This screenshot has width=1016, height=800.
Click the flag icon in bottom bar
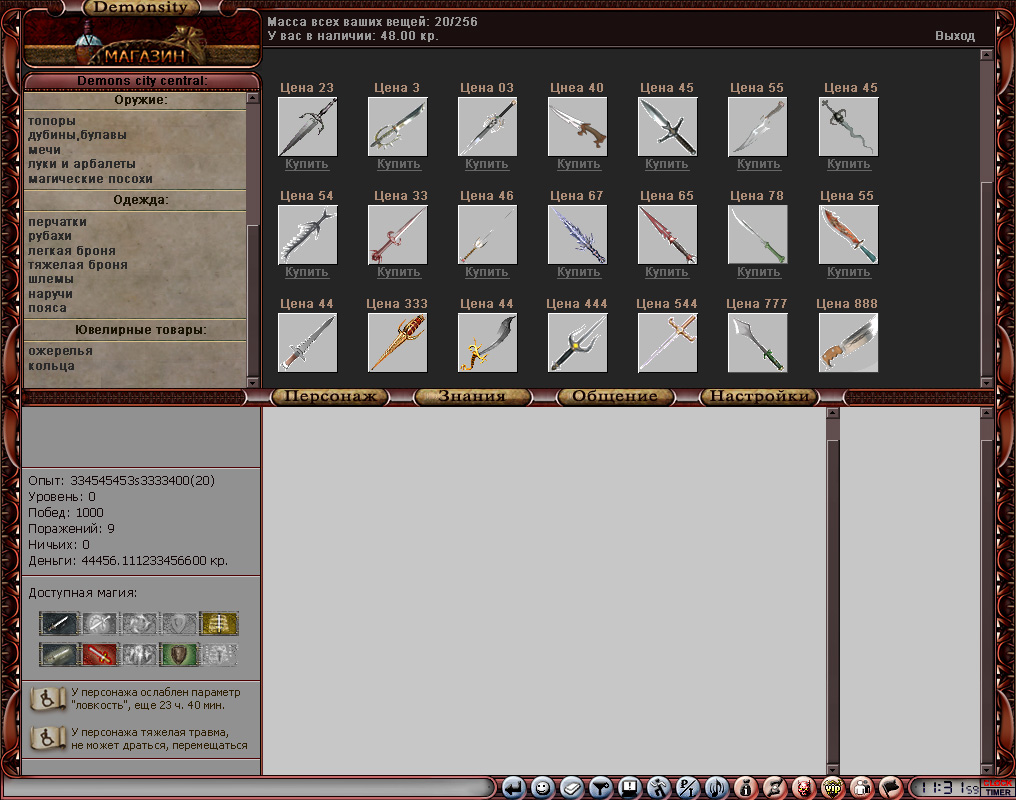point(891,788)
